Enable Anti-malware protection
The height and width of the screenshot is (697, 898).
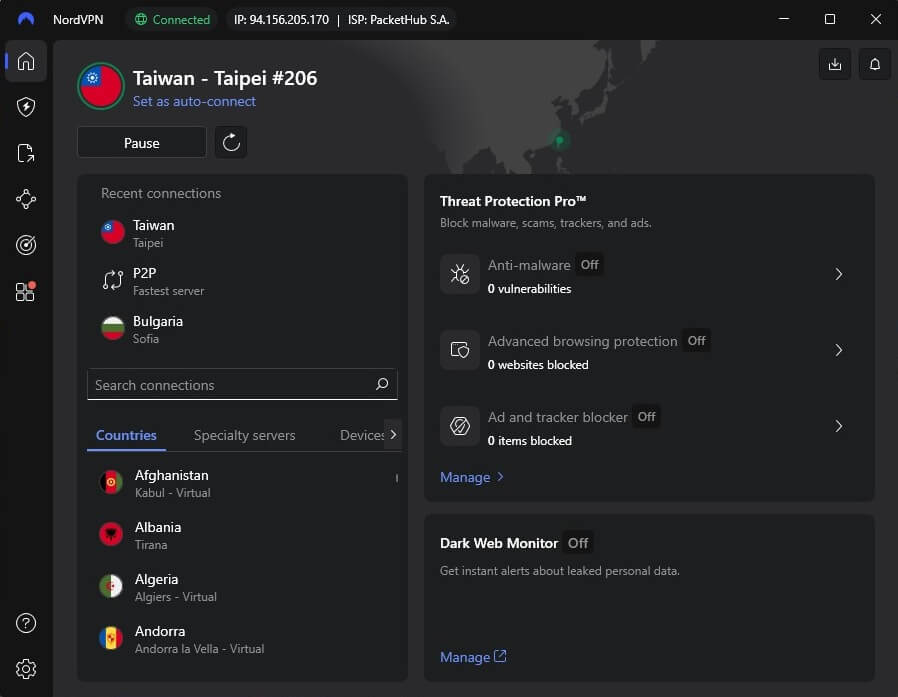point(589,265)
